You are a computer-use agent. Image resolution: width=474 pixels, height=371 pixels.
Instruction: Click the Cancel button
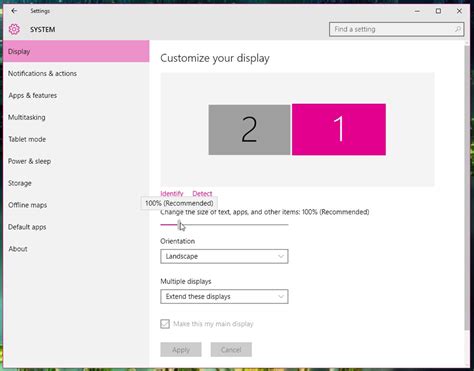coord(231,350)
